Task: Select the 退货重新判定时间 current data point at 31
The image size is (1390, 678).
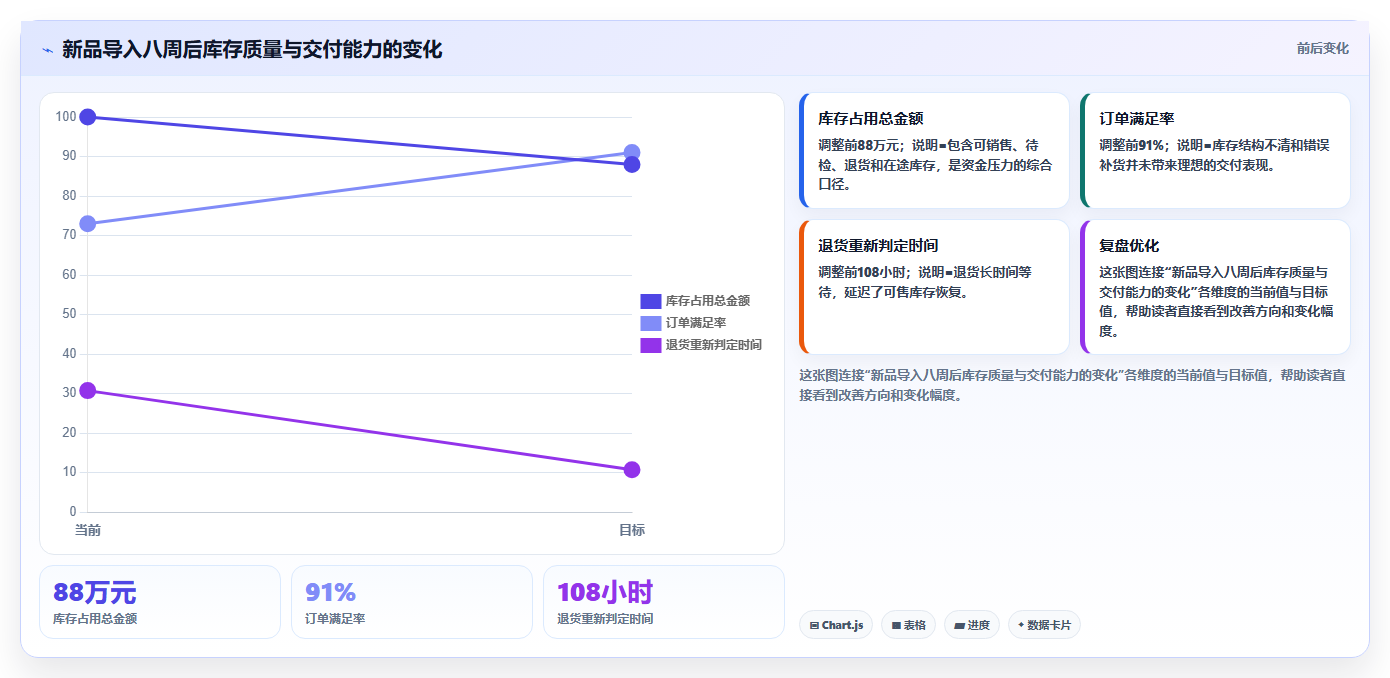Action: point(88,390)
